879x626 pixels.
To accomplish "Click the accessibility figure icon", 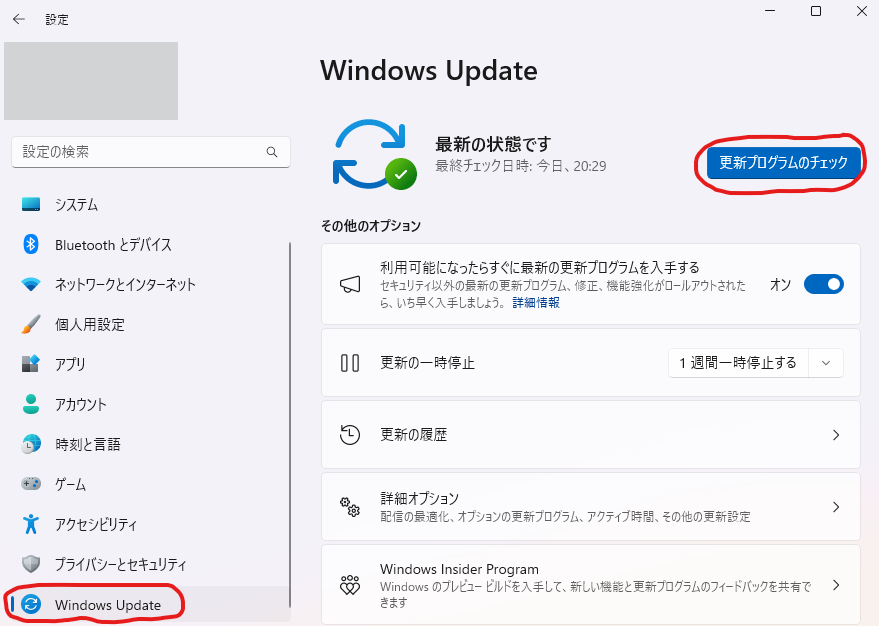I will 31,524.
